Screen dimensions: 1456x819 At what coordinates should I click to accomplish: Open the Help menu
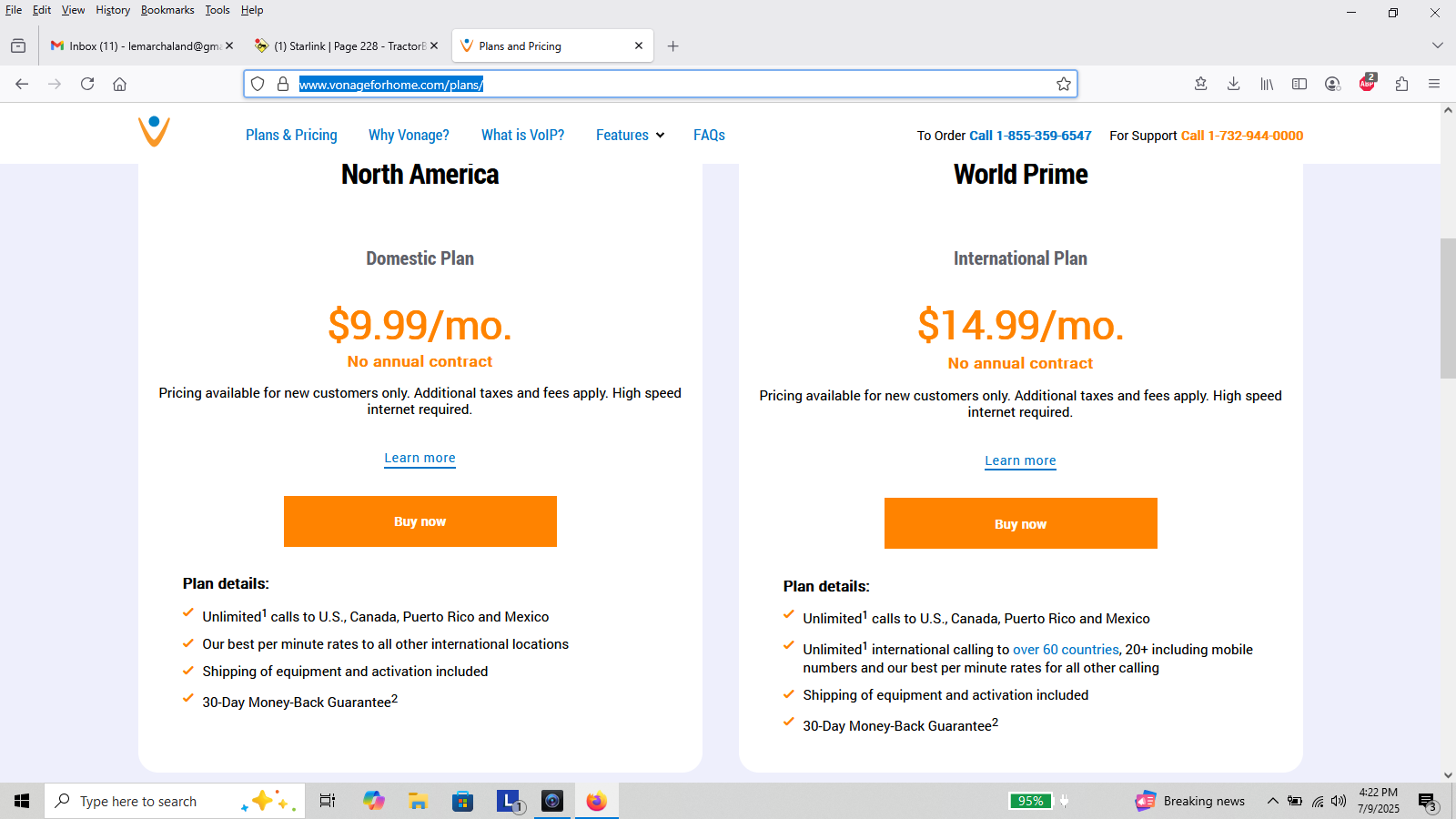252,10
